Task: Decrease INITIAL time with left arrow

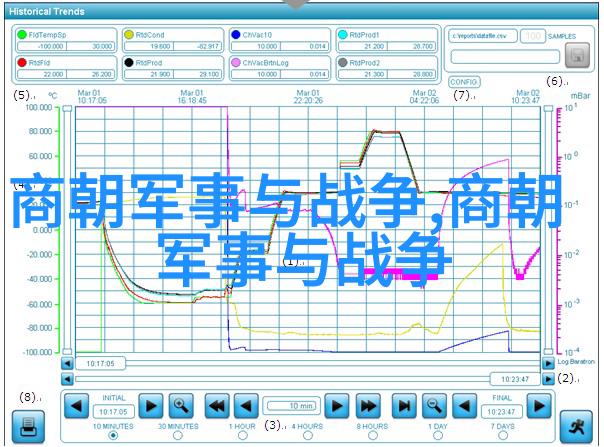Action: (x=77, y=406)
